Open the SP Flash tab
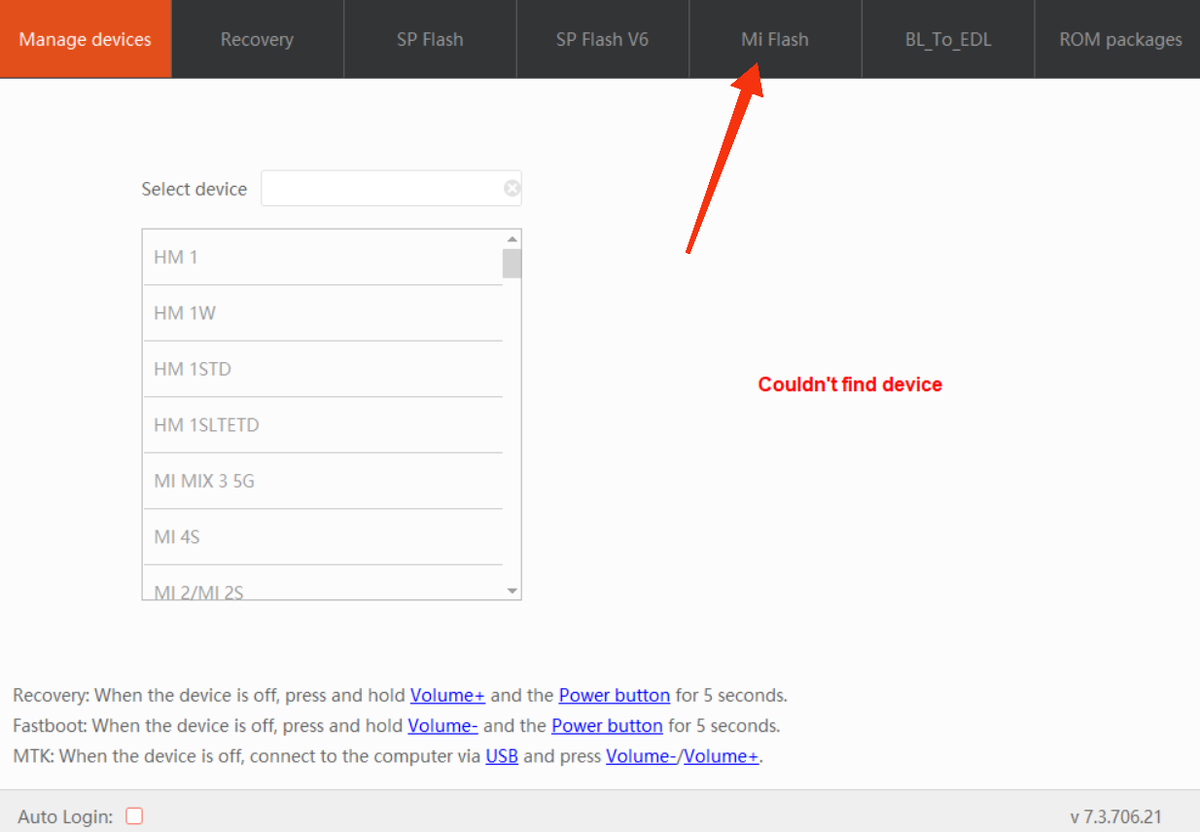The width and height of the screenshot is (1200, 832). pyautogui.click(x=430, y=39)
